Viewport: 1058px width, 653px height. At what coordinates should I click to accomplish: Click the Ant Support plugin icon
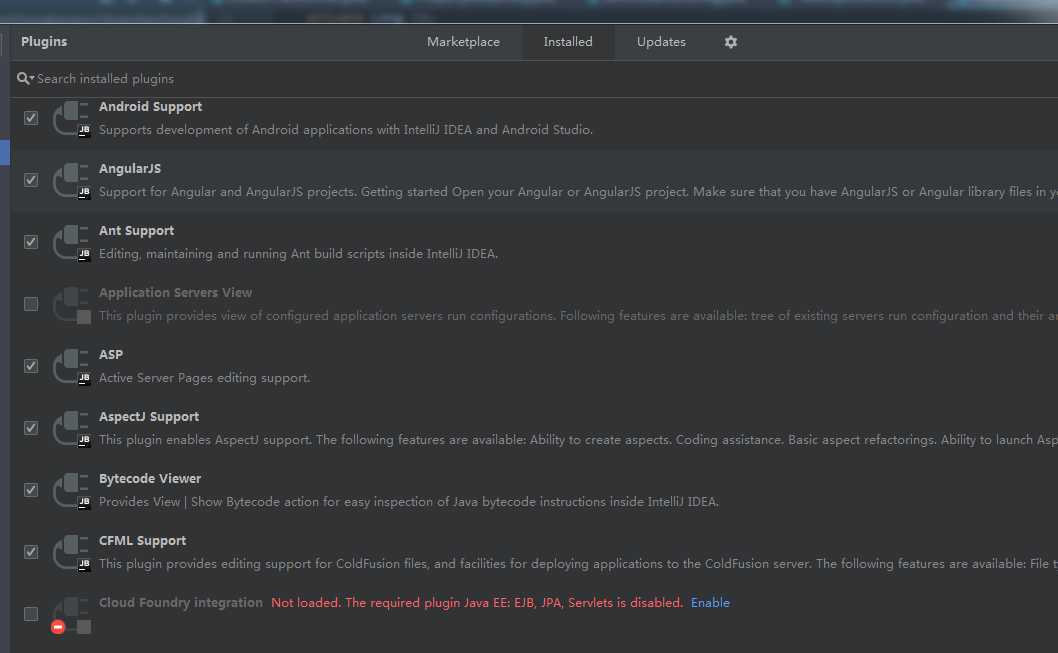pos(72,243)
